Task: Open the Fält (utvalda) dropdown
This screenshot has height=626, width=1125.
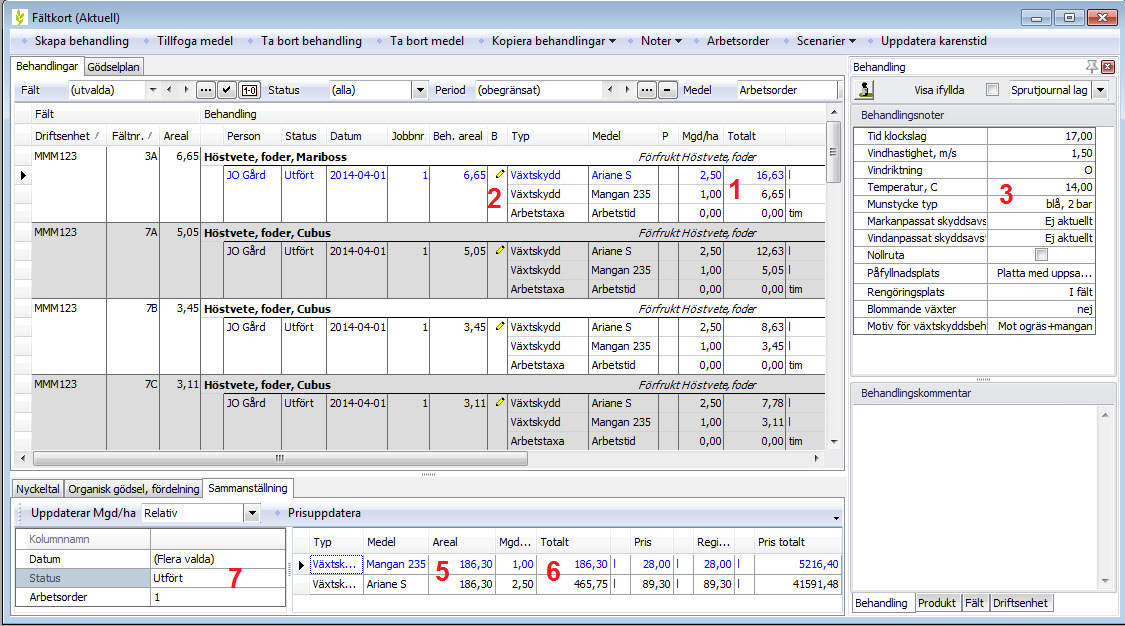Action: click(x=152, y=90)
